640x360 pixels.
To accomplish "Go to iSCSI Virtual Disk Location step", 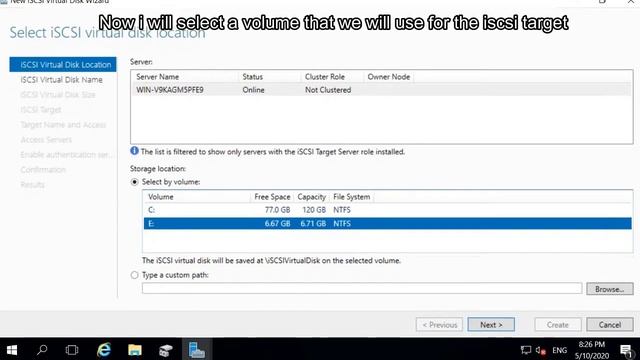I will (x=63, y=64).
